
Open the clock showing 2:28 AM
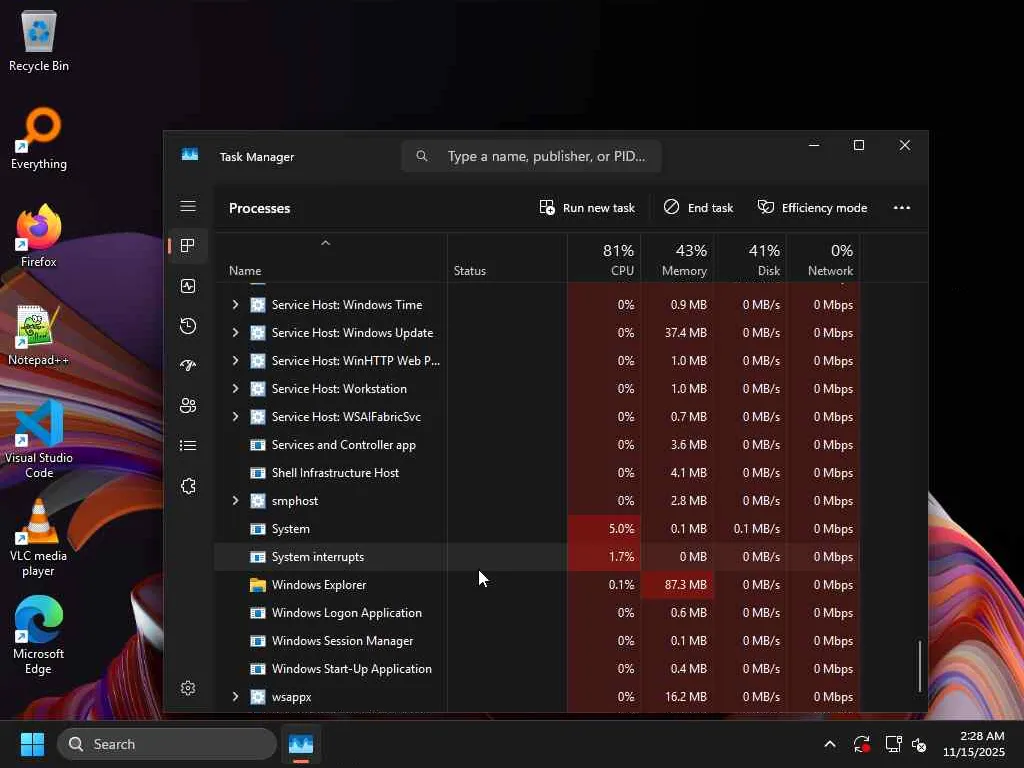pos(974,744)
